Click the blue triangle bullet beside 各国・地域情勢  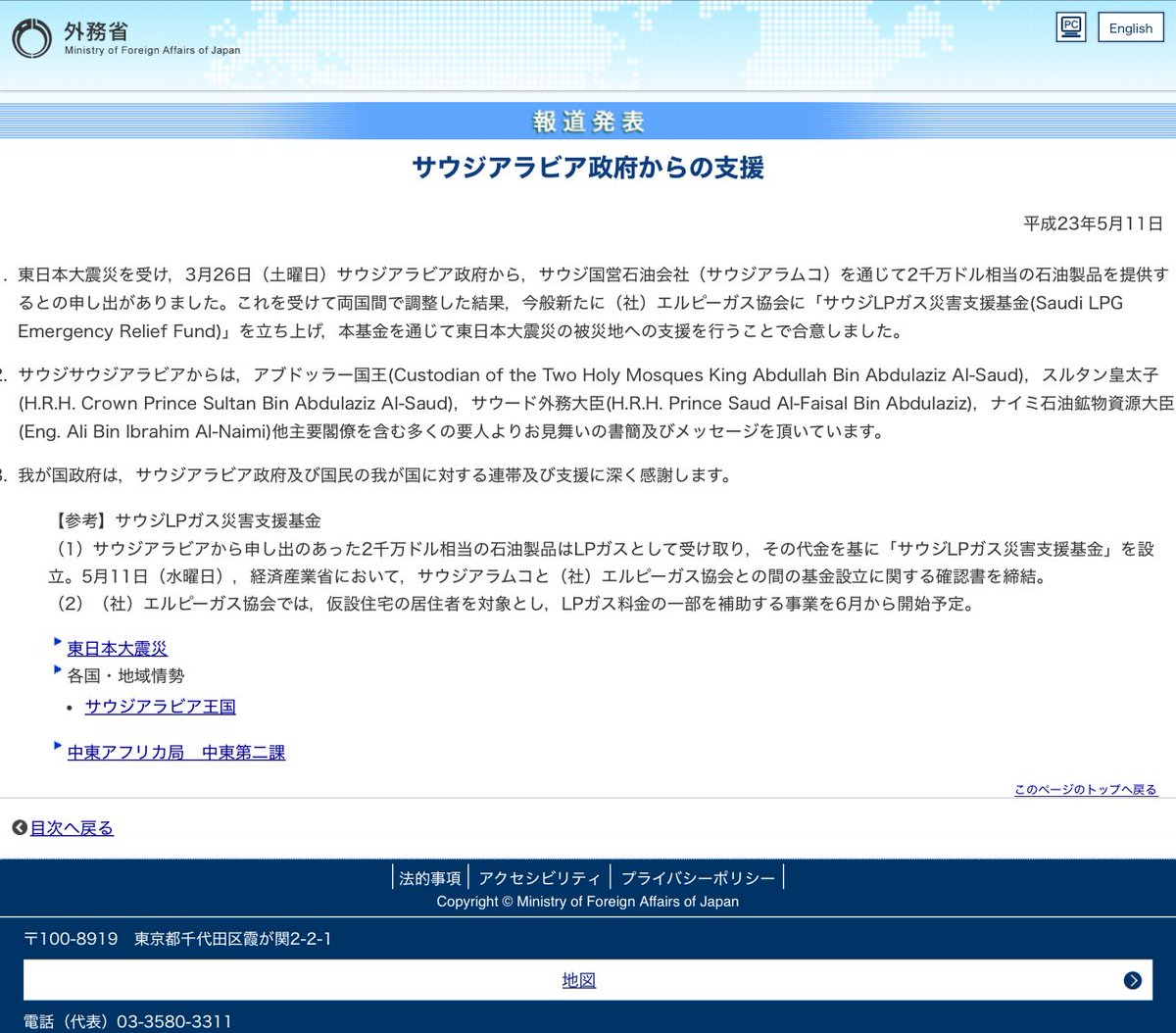(59, 669)
